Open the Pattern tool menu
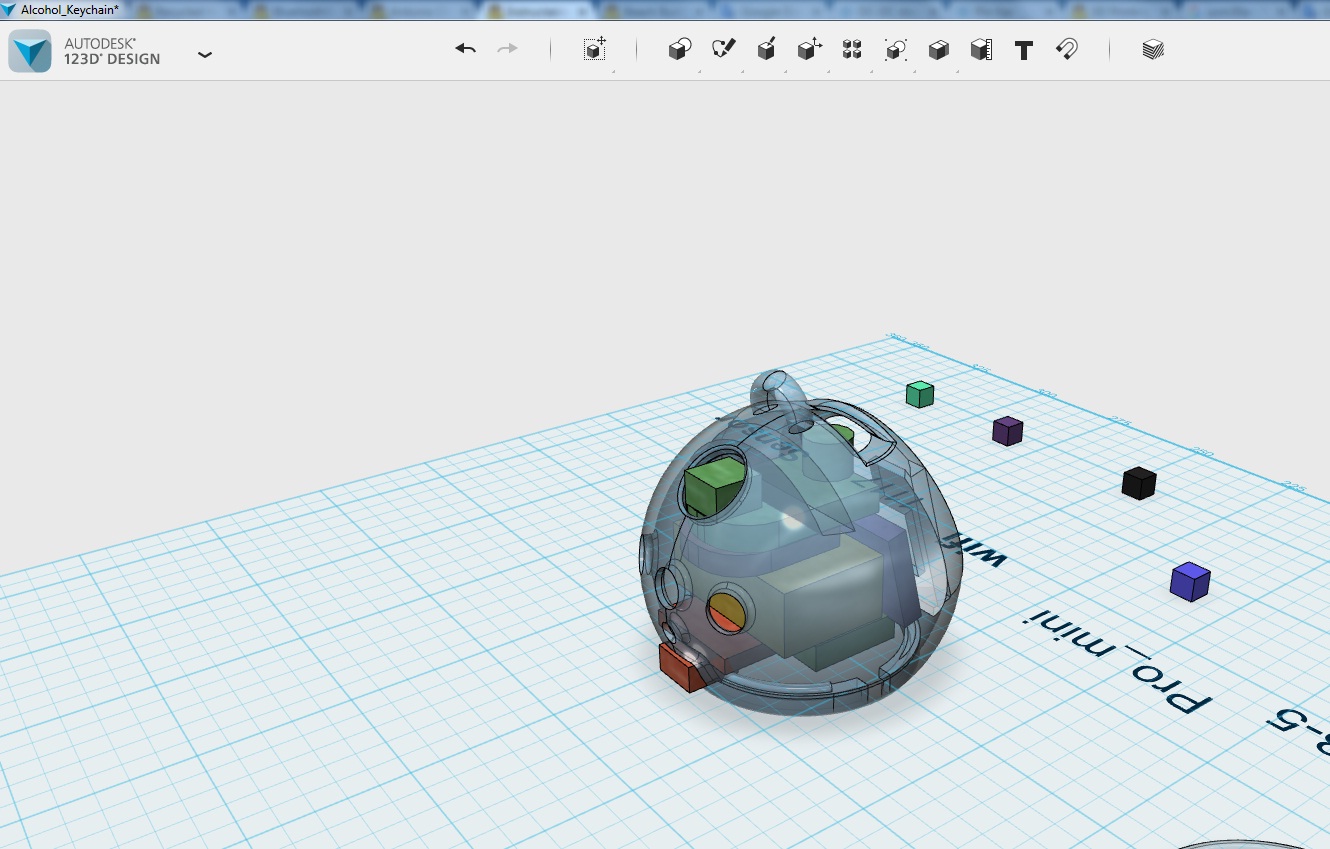 click(852, 50)
